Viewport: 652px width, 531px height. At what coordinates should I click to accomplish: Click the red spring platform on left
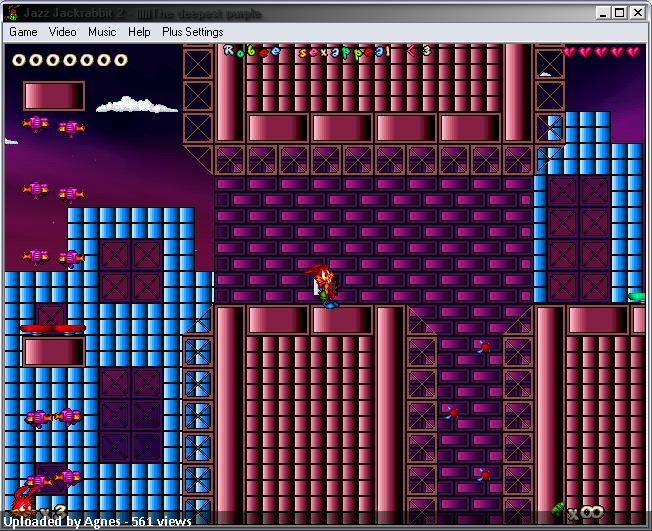(53, 329)
